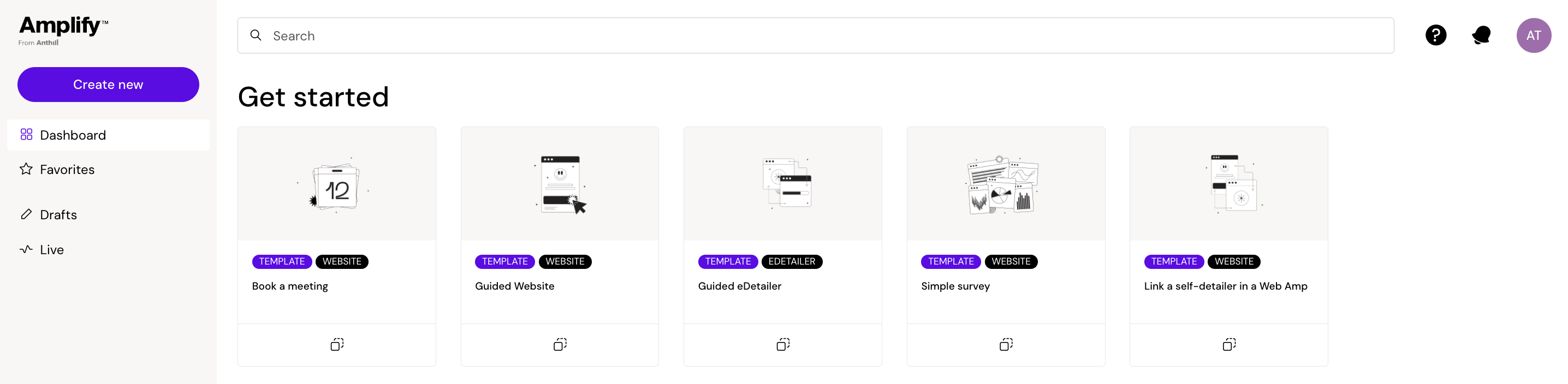Viewport: 1568px width, 384px height.
Task: Focus the Search input field
Action: point(816,36)
